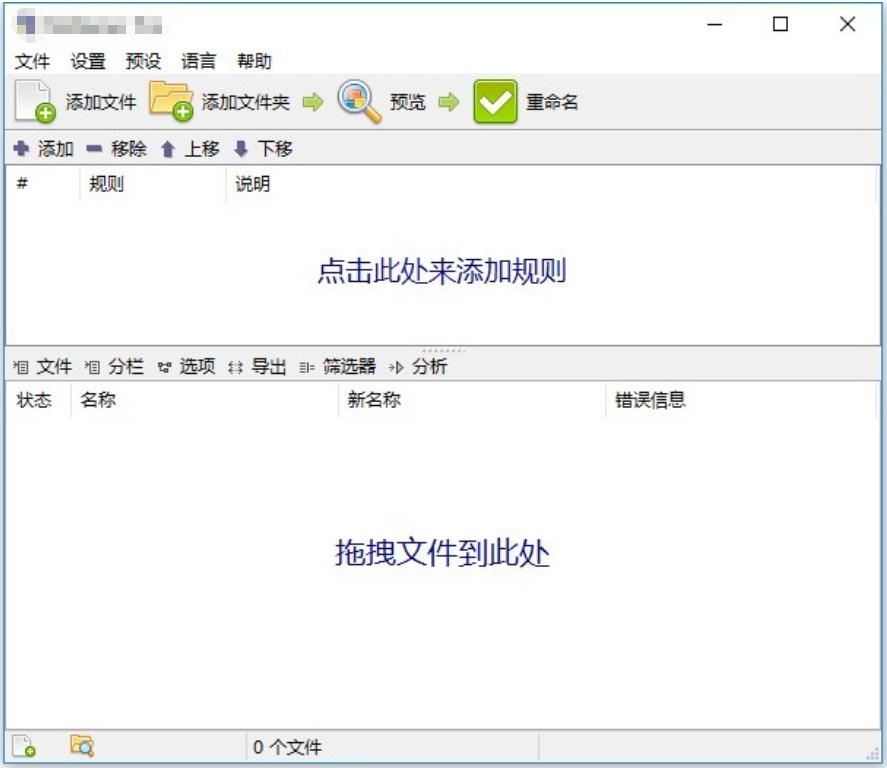This screenshot has width=887, height=768.
Task: Click the 0 个文件 status text
Action: coord(287,747)
